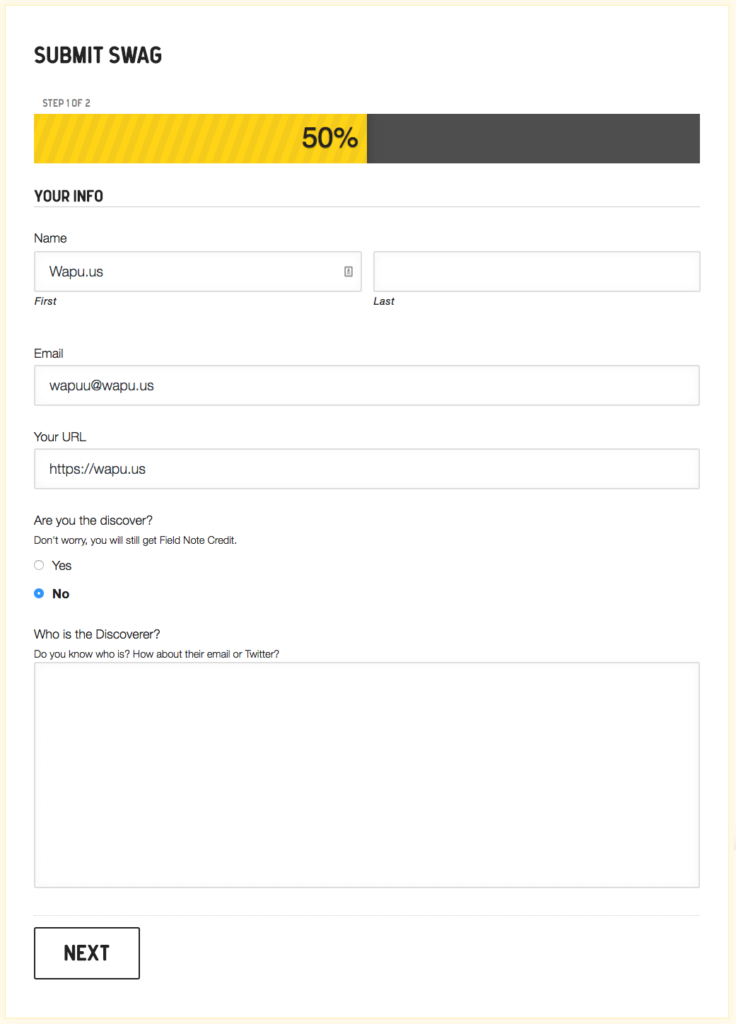Click the 'First' sublabel under name
736x1024 pixels.
click(45, 301)
